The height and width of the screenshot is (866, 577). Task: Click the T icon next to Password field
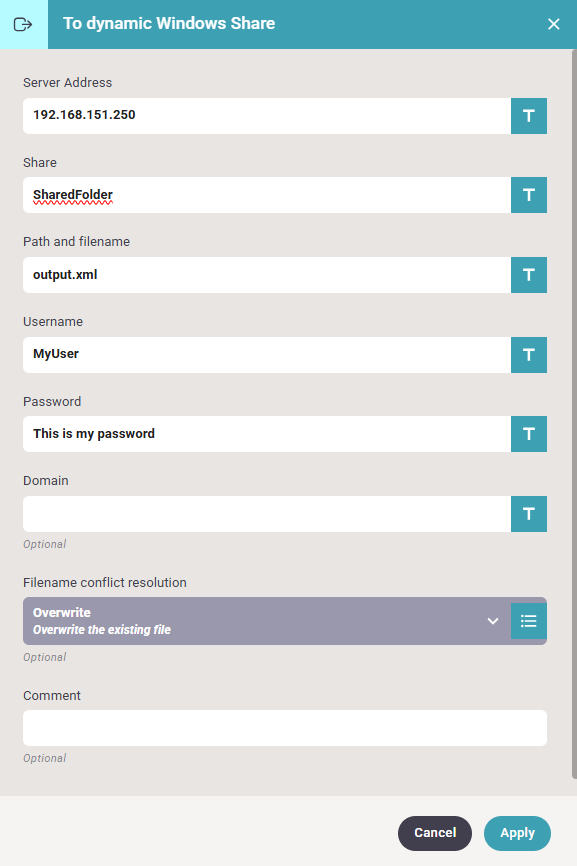pyautogui.click(x=528, y=434)
